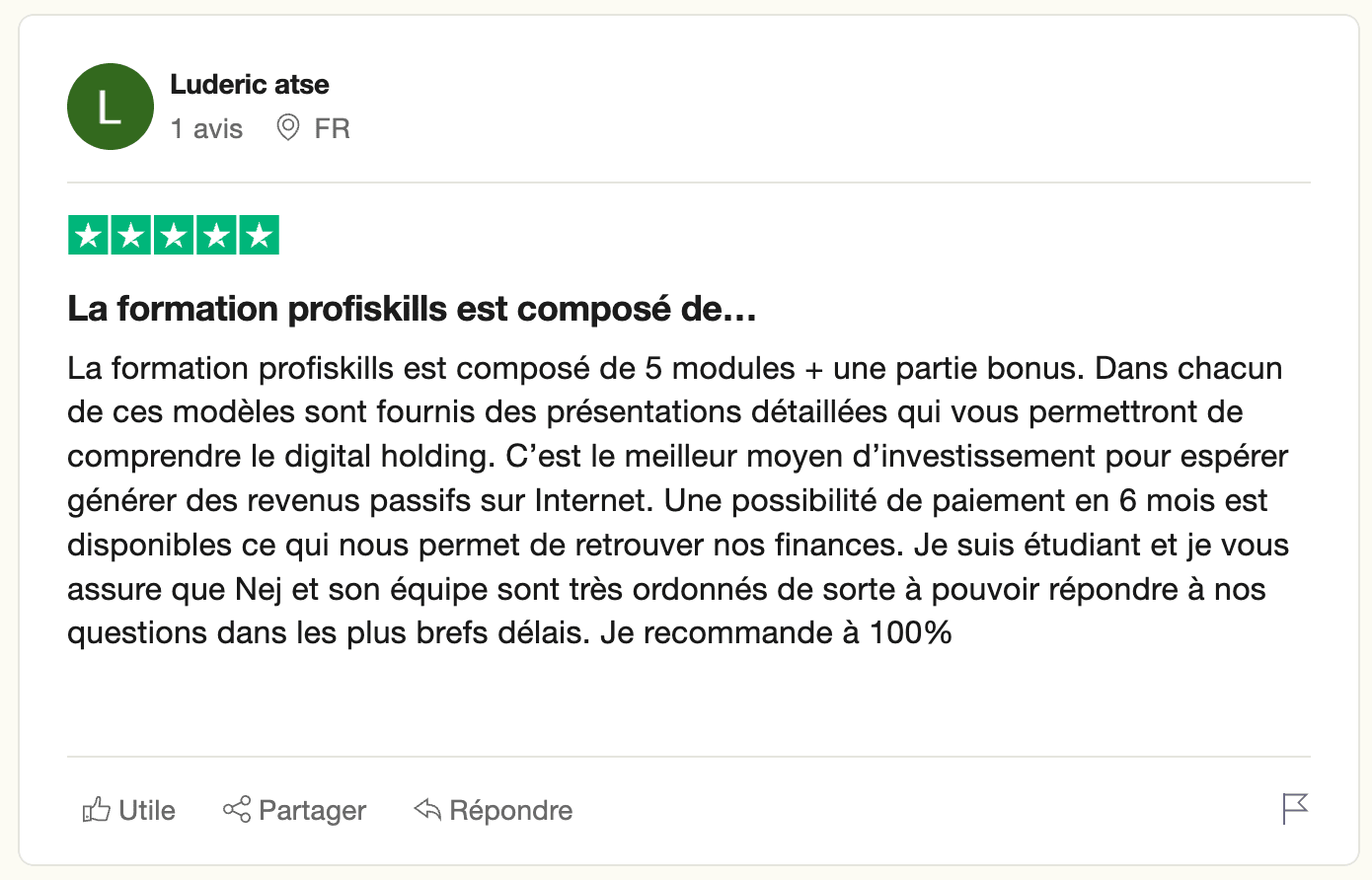Click the sentence "Je recommande à 100%"
Screen dimensions: 1372x880
coord(776,632)
